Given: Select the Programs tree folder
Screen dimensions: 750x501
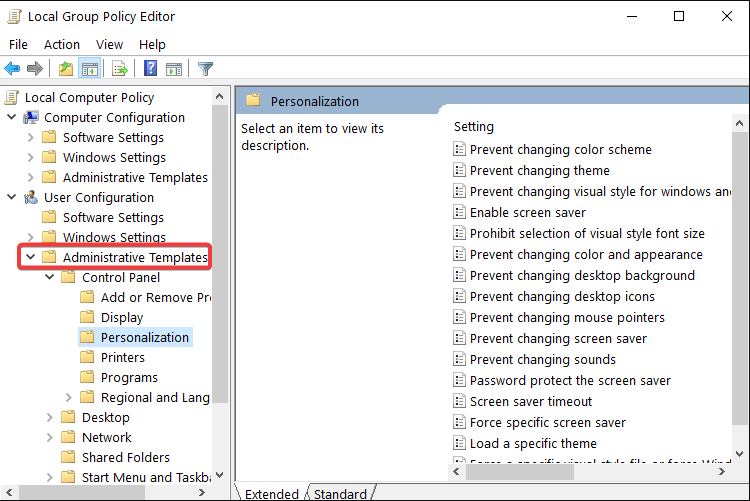Looking at the screenshot, I should point(129,378).
